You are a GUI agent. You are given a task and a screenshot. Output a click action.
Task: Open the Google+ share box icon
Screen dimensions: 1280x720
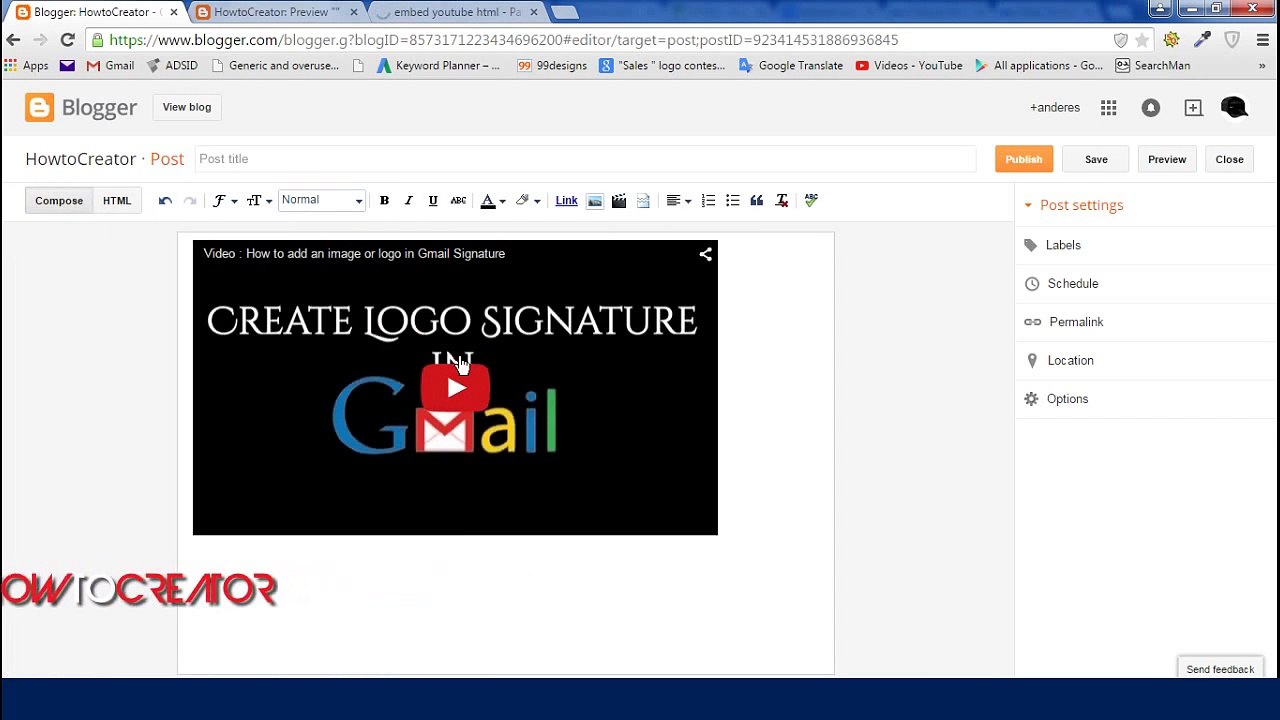pyautogui.click(x=1193, y=108)
